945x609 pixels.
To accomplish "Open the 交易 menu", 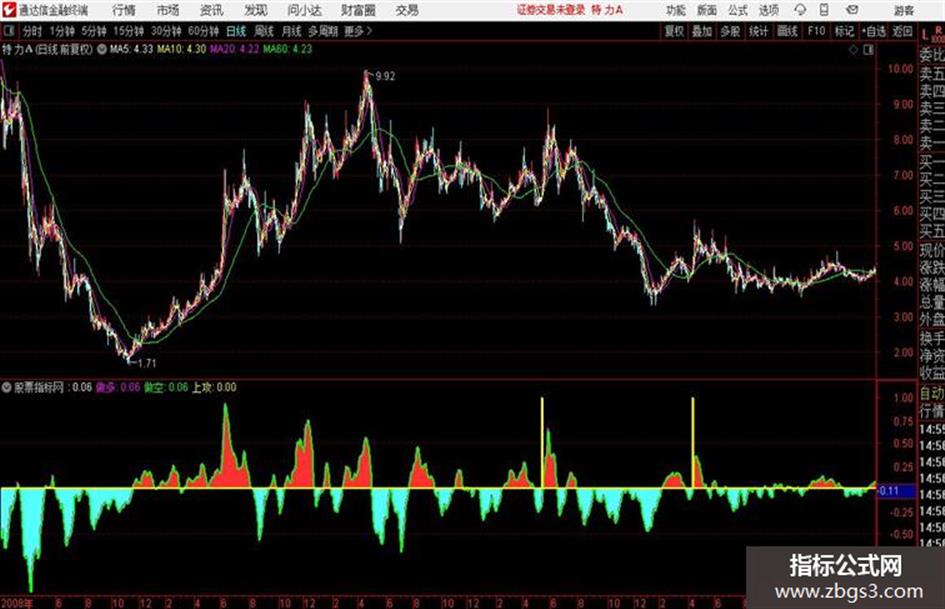I will coord(407,10).
